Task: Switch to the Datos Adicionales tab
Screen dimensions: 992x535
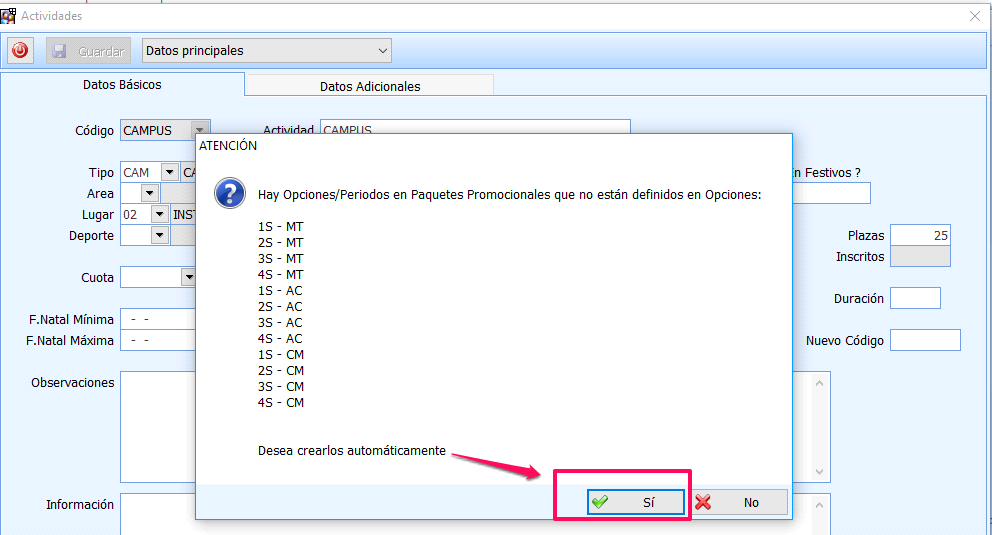Action: click(369, 86)
